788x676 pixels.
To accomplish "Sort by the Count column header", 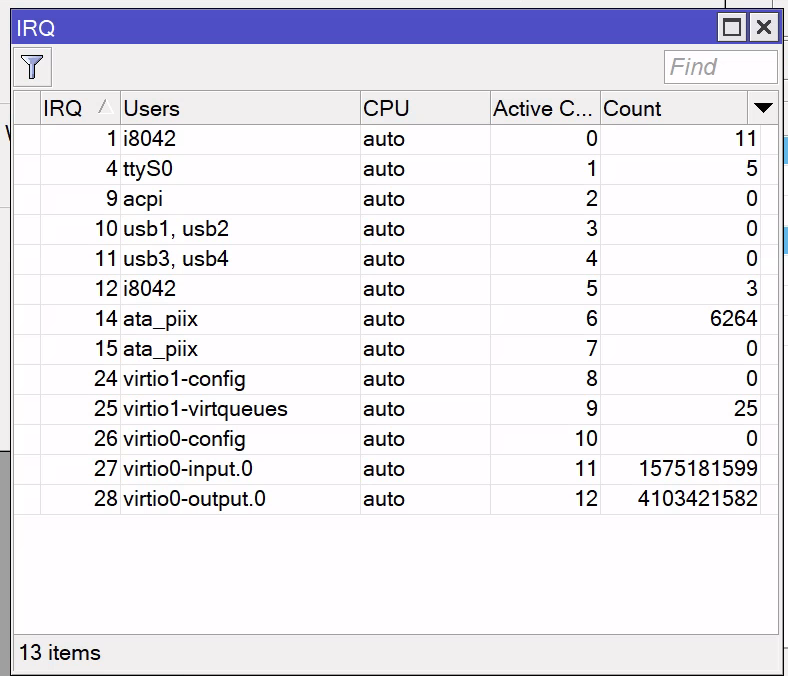I will pyautogui.click(x=674, y=108).
